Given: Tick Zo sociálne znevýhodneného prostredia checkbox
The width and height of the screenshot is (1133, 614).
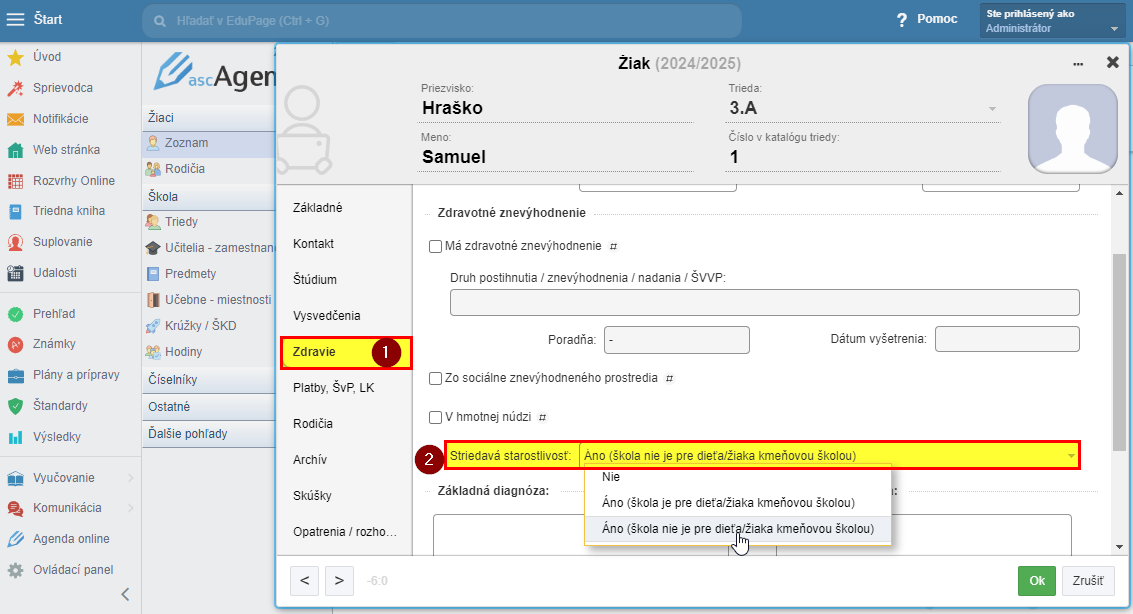Looking at the screenshot, I should pyautogui.click(x=436, y=378).
